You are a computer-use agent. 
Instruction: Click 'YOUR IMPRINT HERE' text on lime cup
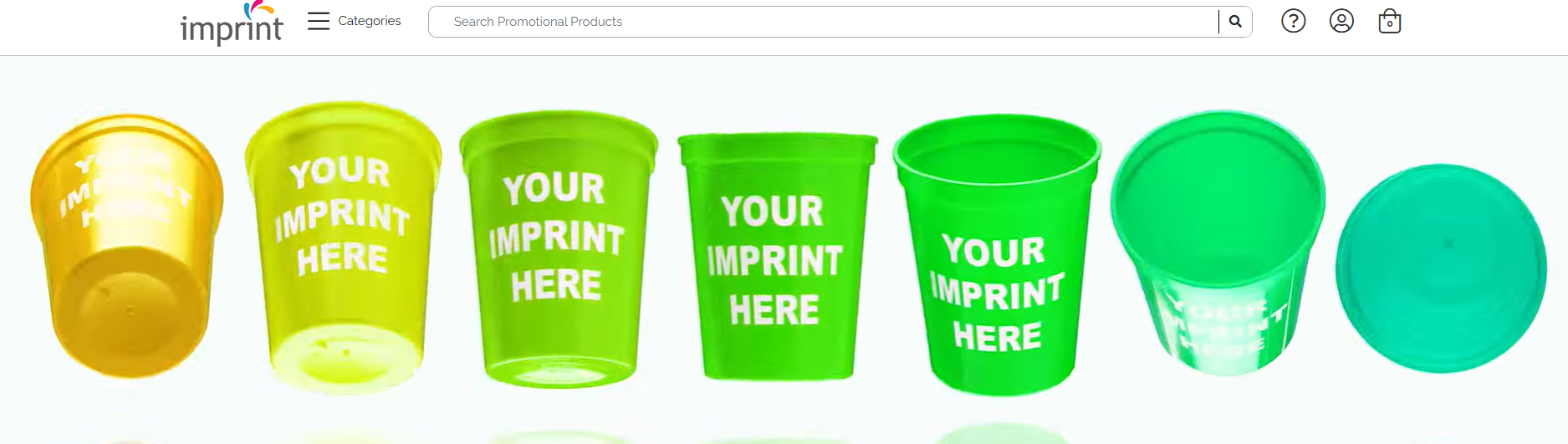pos(556,238)
